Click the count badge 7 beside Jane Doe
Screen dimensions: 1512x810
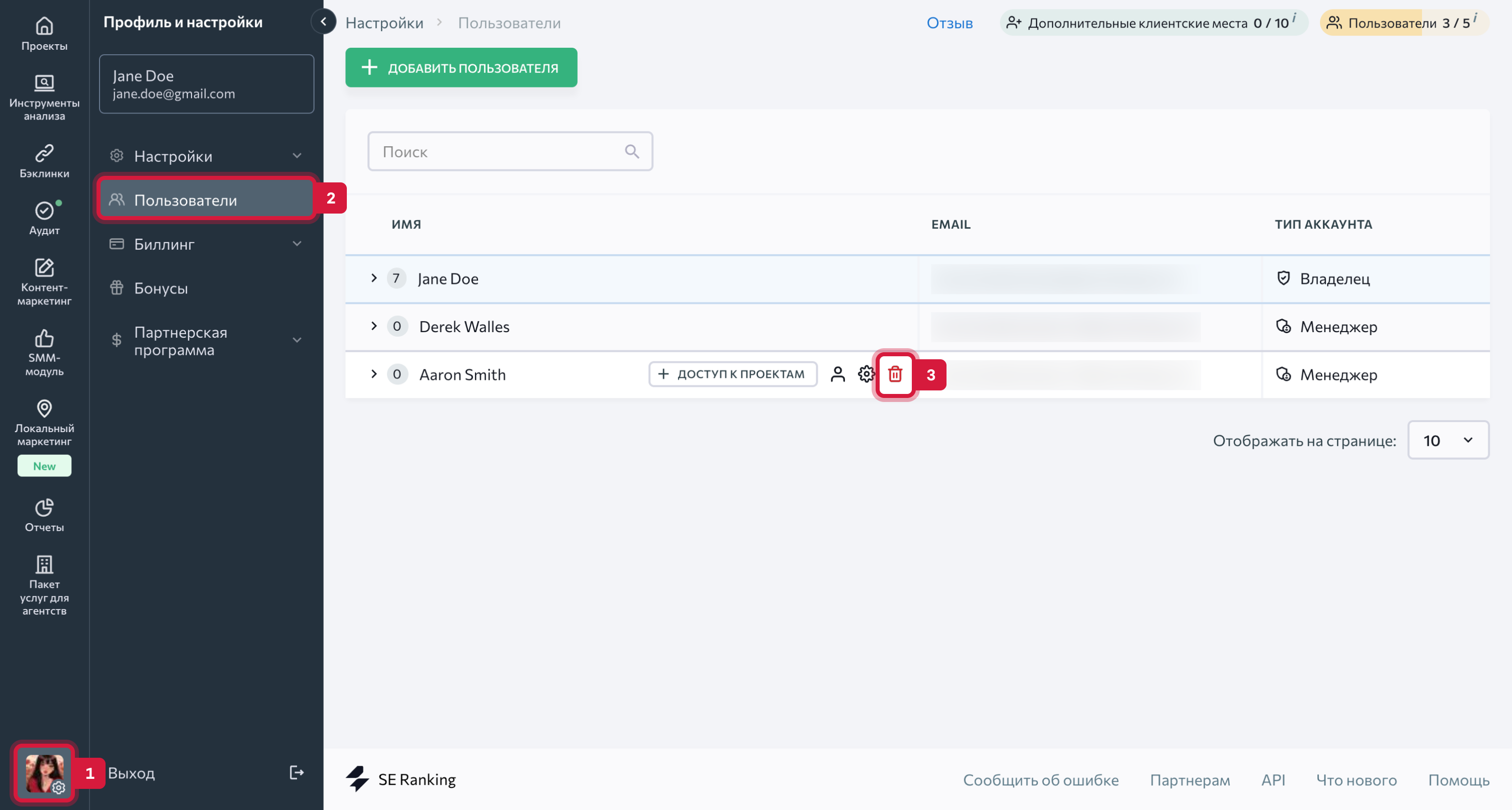(x=396, y=278)
